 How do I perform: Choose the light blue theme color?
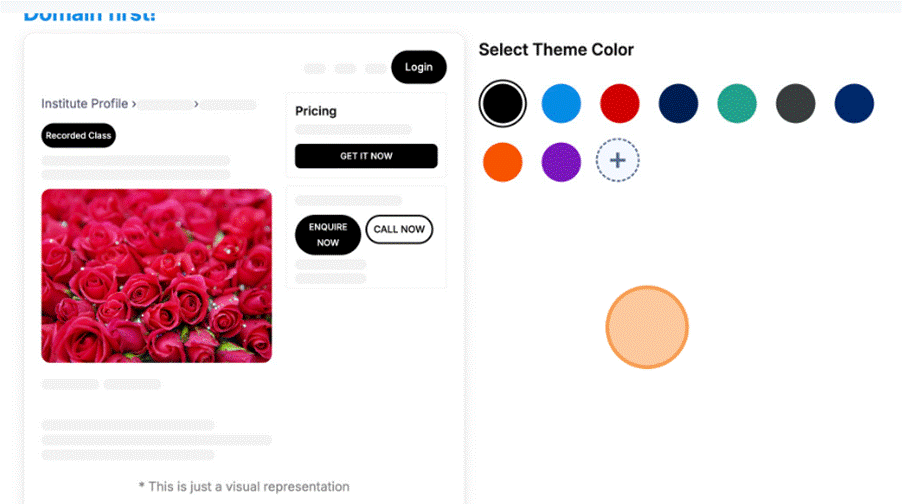click(561, 103)
